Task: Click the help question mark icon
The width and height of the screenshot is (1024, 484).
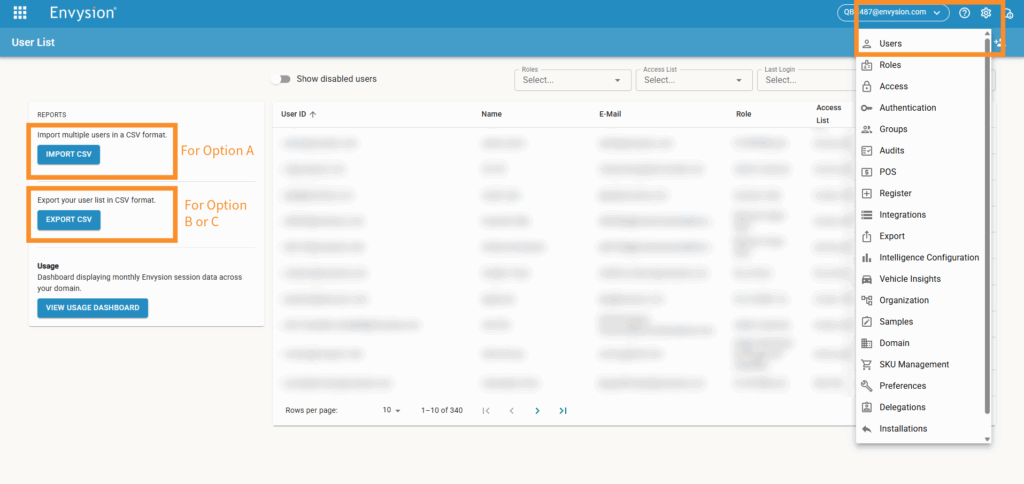Action: coord(964,13)
